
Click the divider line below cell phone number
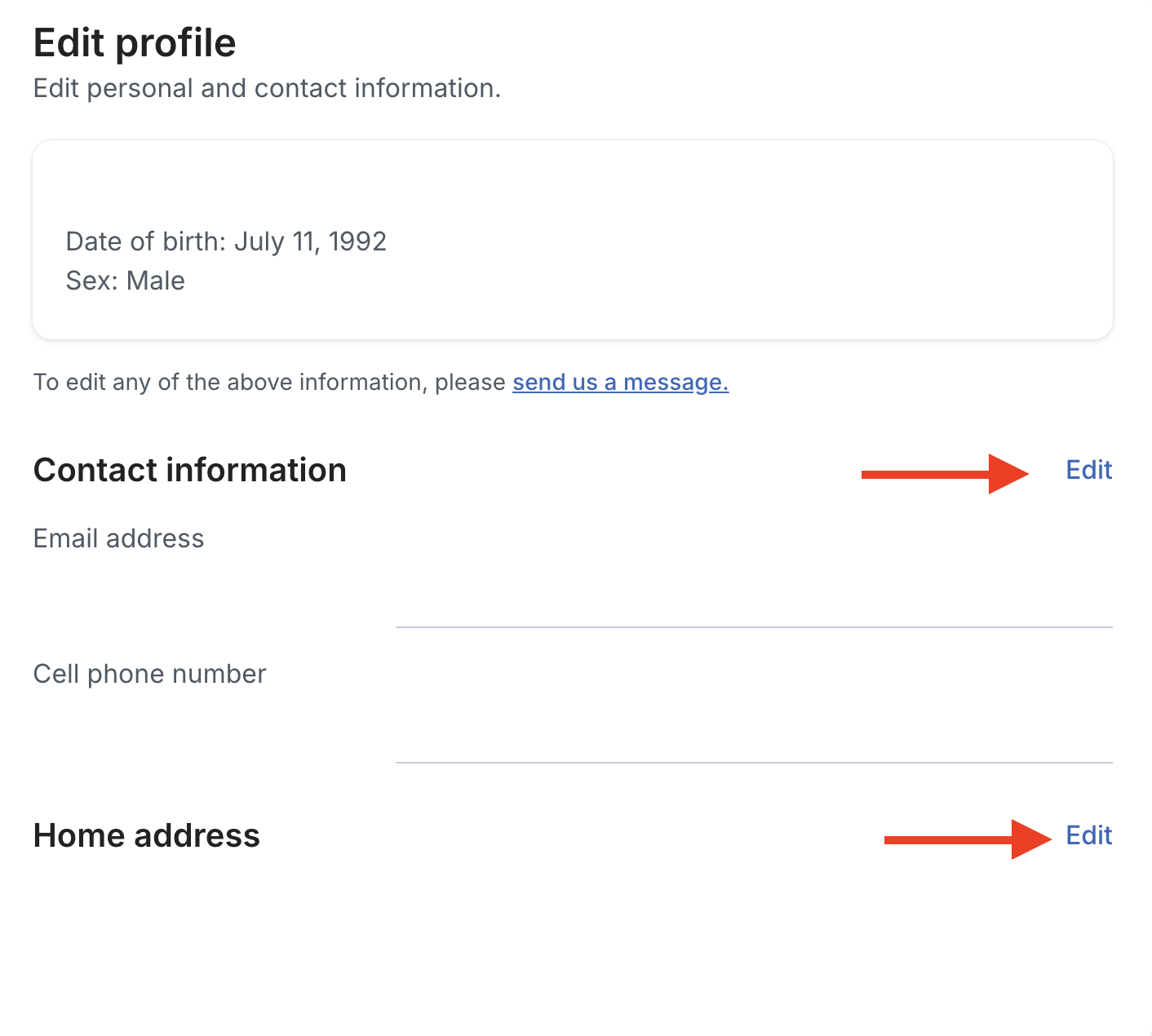(x=754, y=763)
